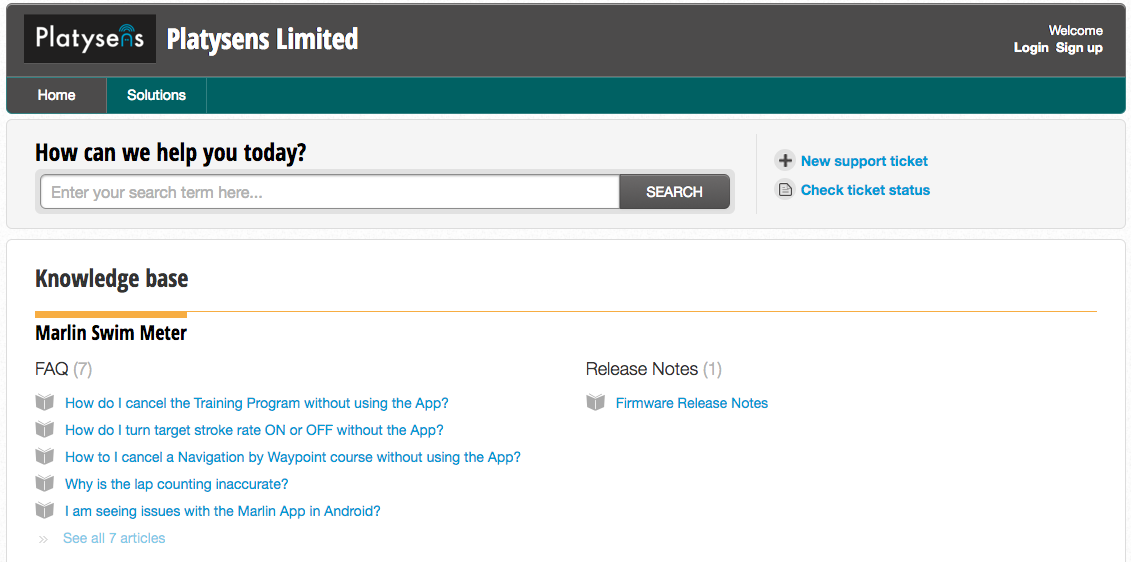Screen dimensions: 1131x562
Task: Click the Sign up link
Action: (1079, 48)
